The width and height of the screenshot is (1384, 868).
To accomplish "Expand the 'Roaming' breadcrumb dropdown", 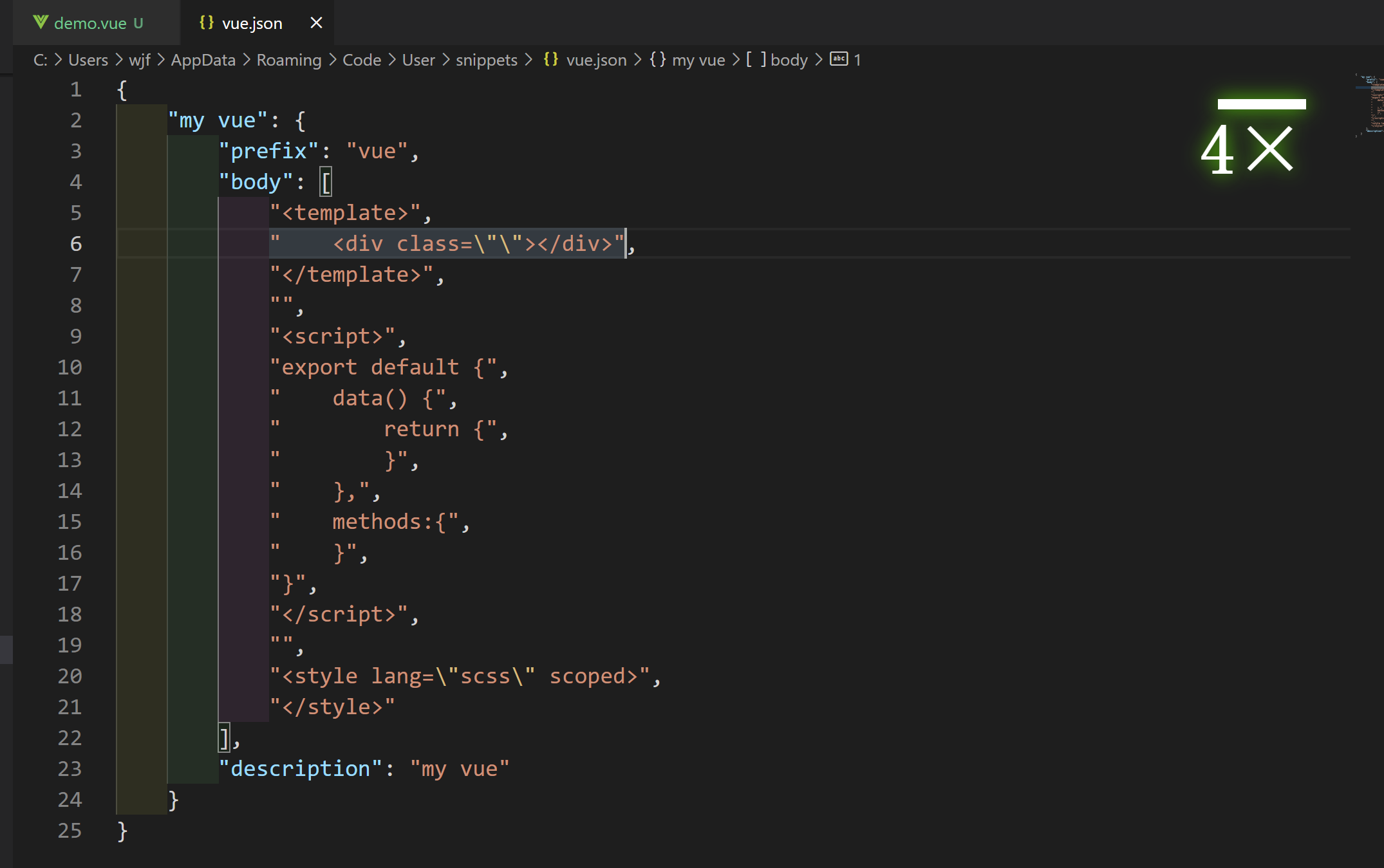I will pos(288,60).
